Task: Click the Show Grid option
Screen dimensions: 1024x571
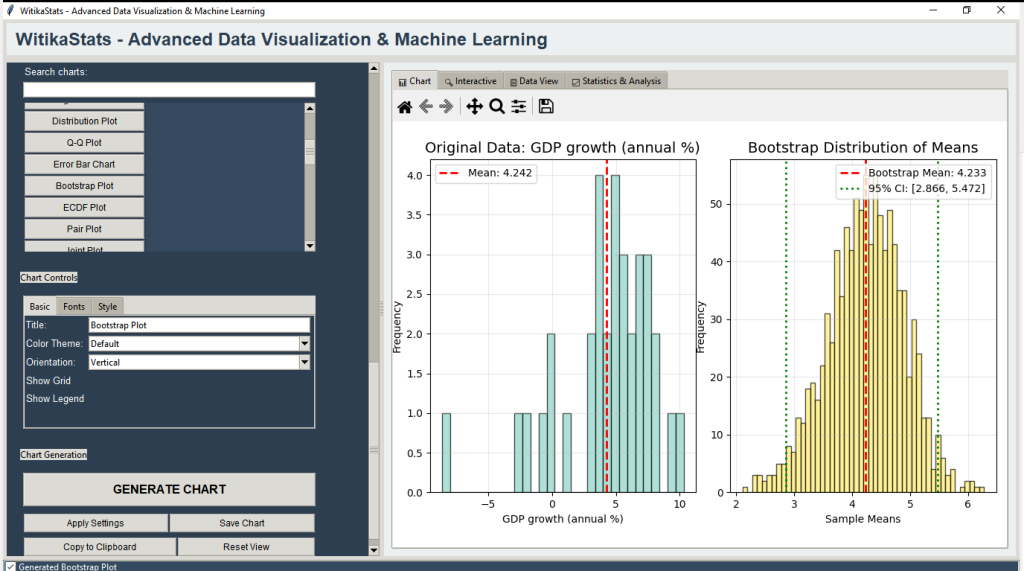Action: pyautogui.click(x=48, y=380)
